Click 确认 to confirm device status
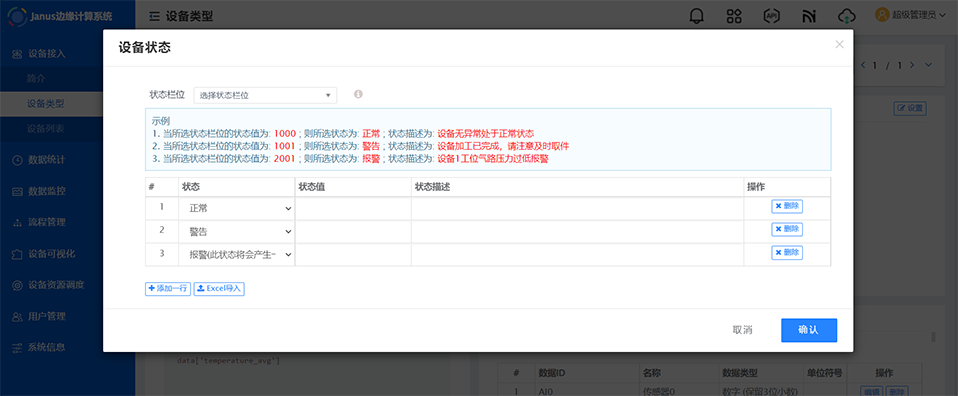The width and height of the screenshot is (958, 396). 809,330
